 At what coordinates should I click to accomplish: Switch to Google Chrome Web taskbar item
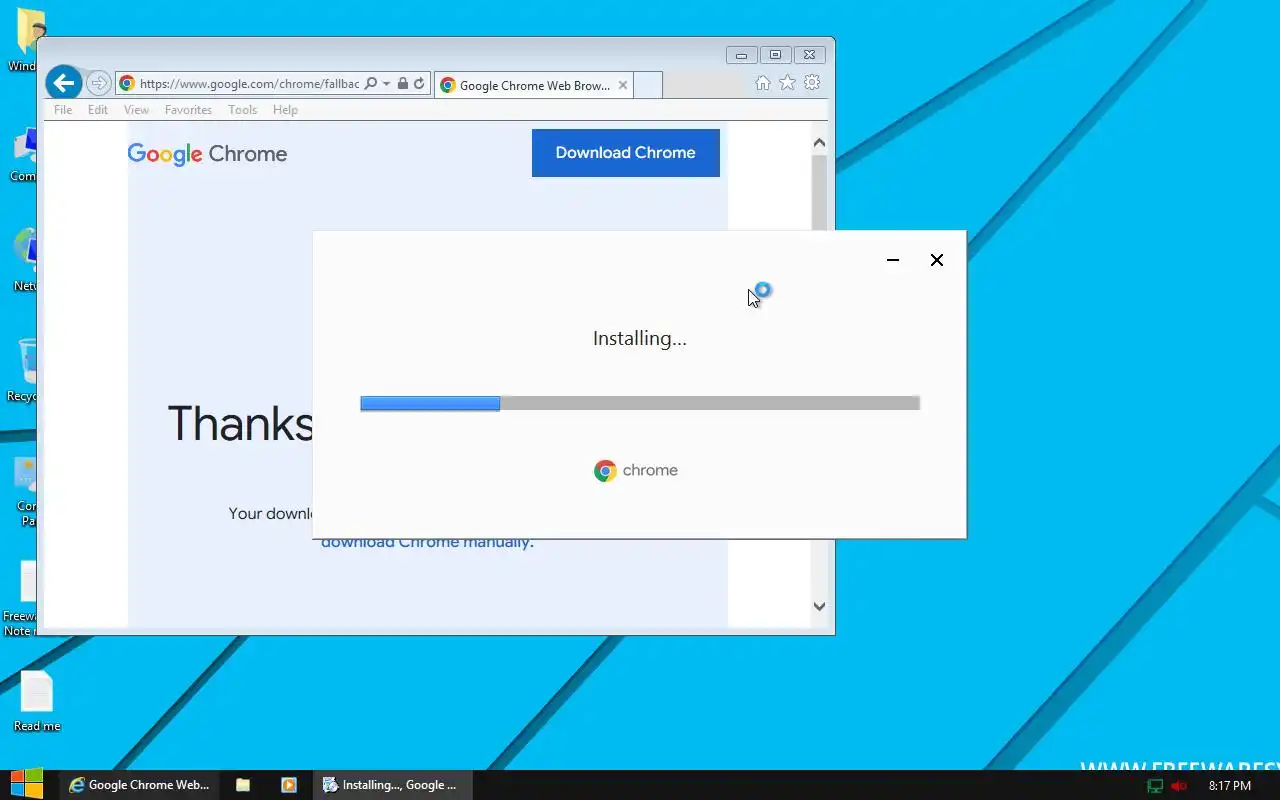(x=139, y=785)
